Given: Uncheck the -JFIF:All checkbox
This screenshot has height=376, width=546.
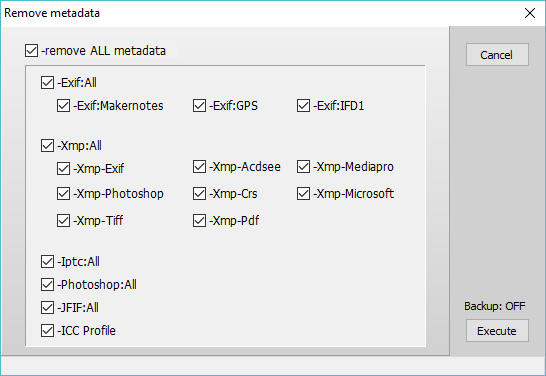Looking at the screenshot, I should coord(47,307).
